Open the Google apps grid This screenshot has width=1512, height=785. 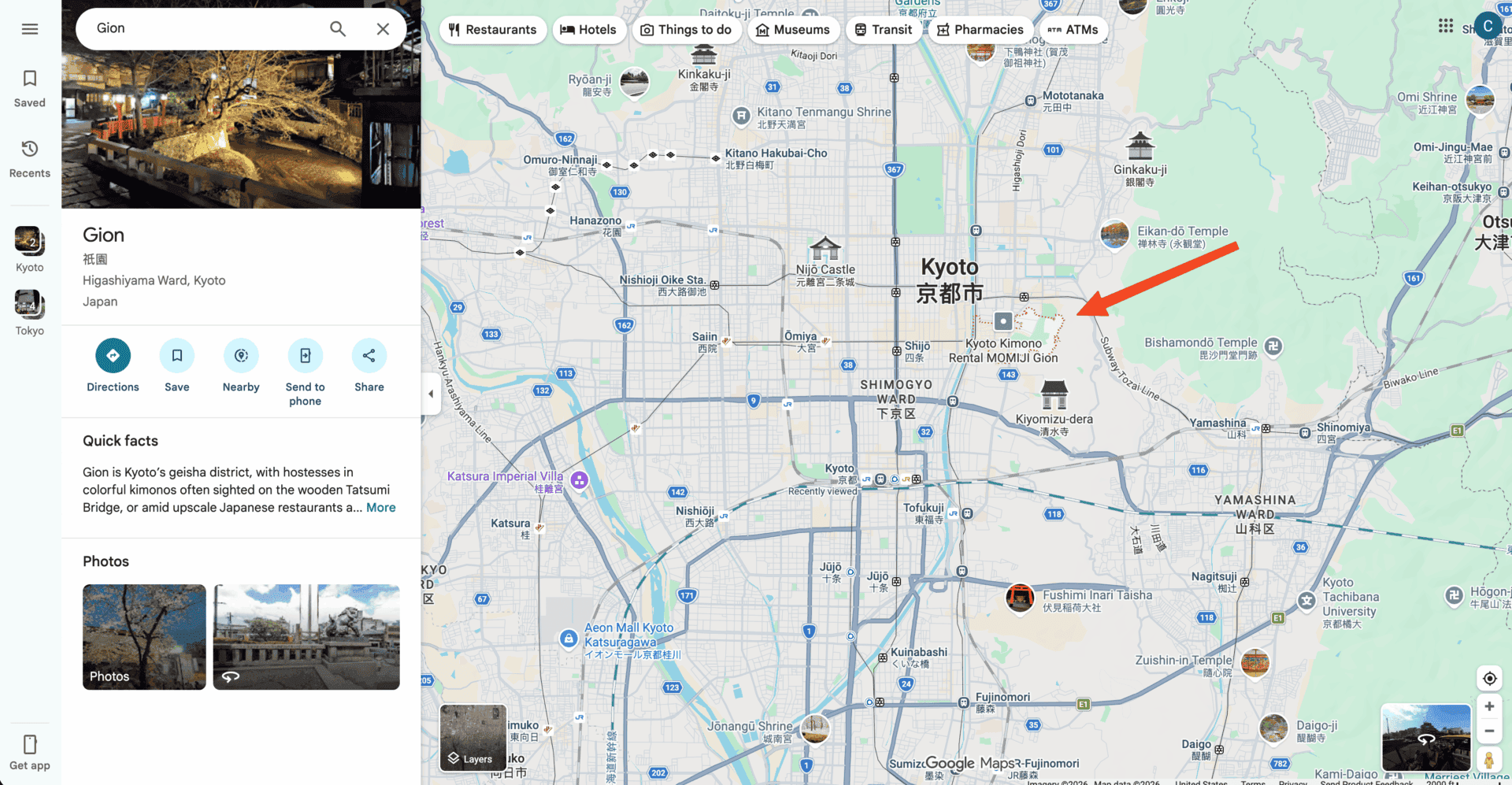pos(1445,26)
